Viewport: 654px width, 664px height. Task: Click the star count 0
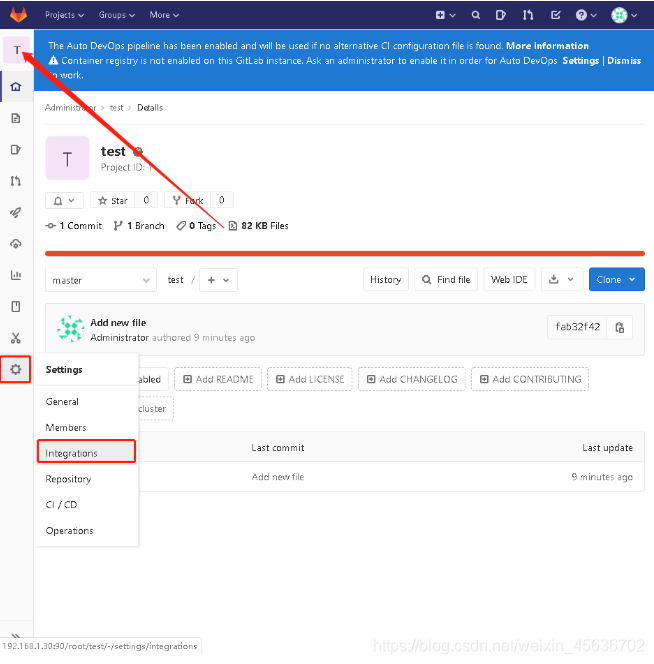click(146, 200)
